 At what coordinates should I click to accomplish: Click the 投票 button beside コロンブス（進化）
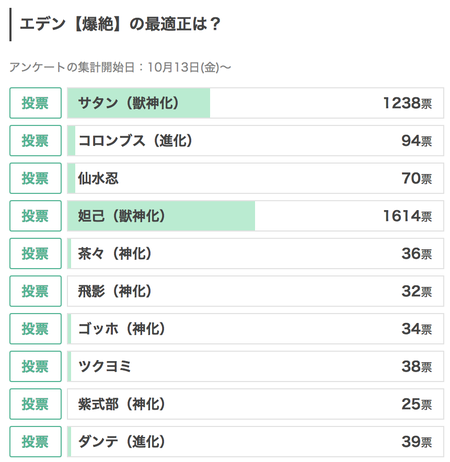click(x=35, y=141)
